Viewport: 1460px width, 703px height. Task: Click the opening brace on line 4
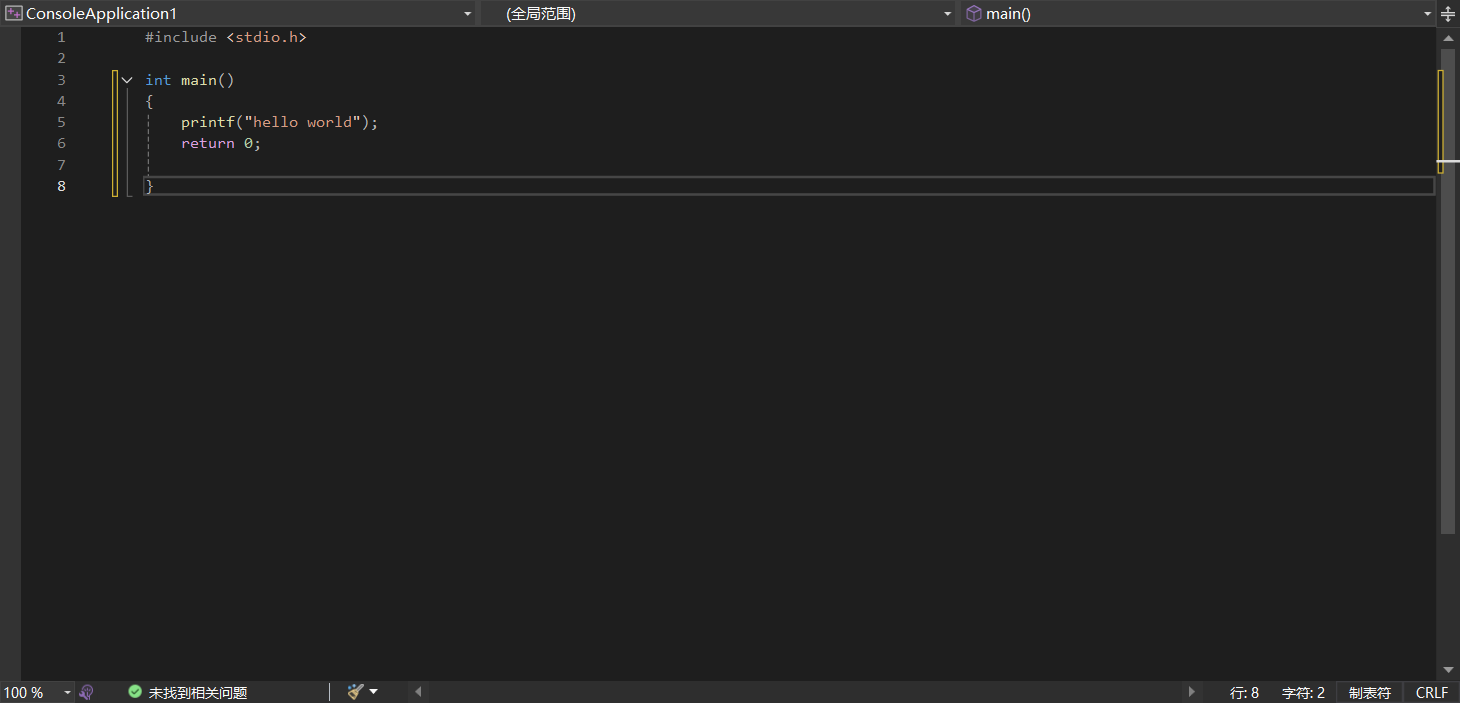(149, 101)
